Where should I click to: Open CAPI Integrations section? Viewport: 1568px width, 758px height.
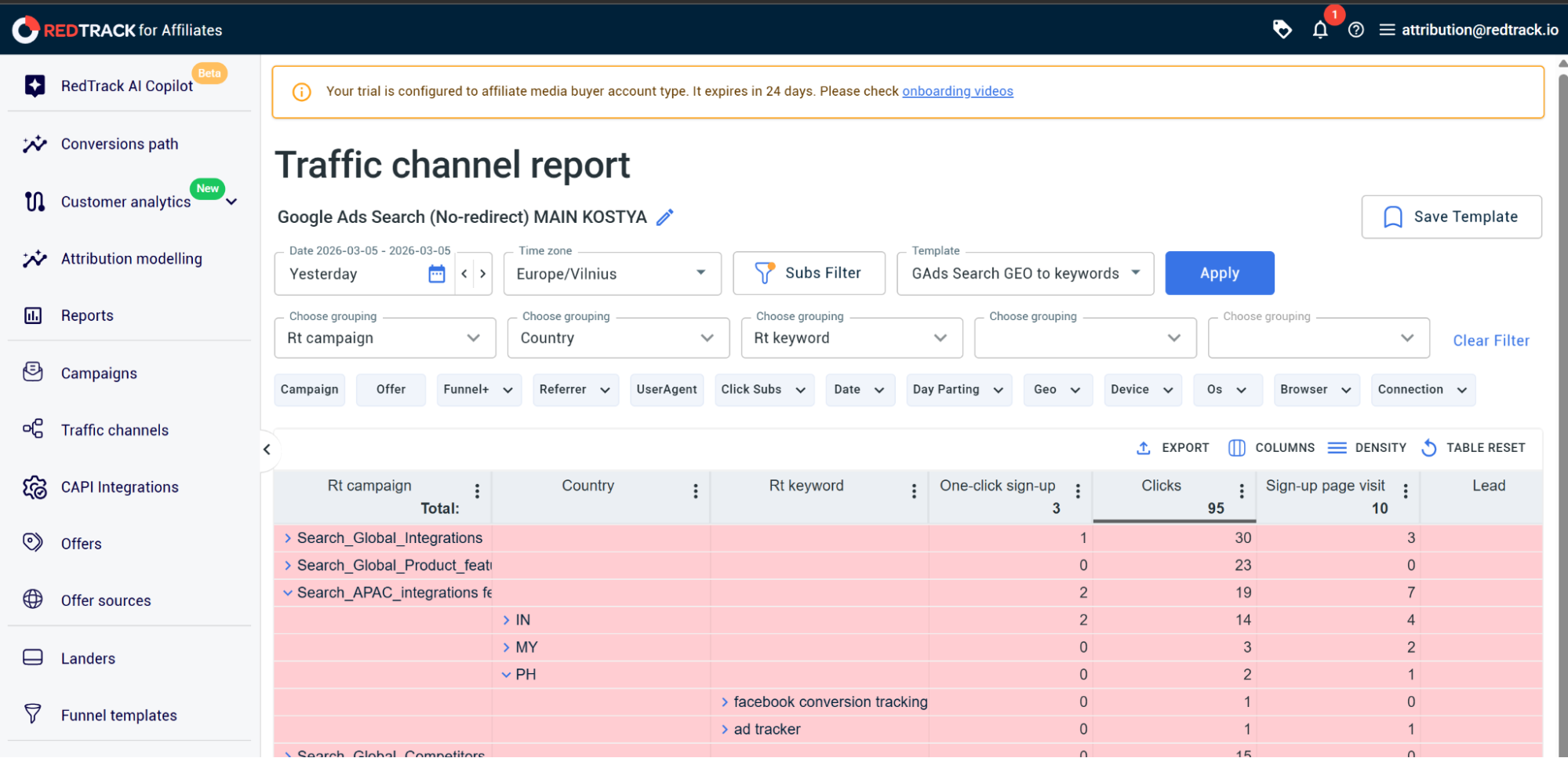coord(120,487)
